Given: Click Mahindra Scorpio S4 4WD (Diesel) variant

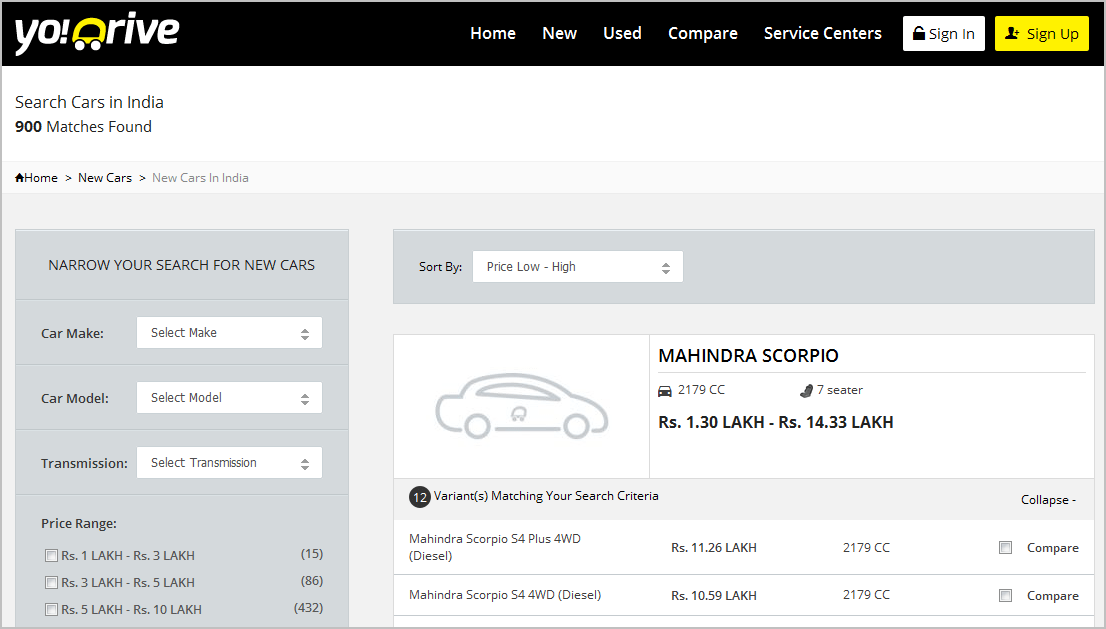Looking at the screenshot, I should point(505,595).
